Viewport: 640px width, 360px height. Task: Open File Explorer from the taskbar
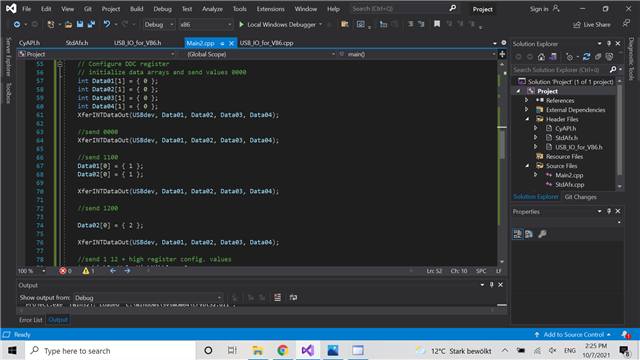[258, 350]
